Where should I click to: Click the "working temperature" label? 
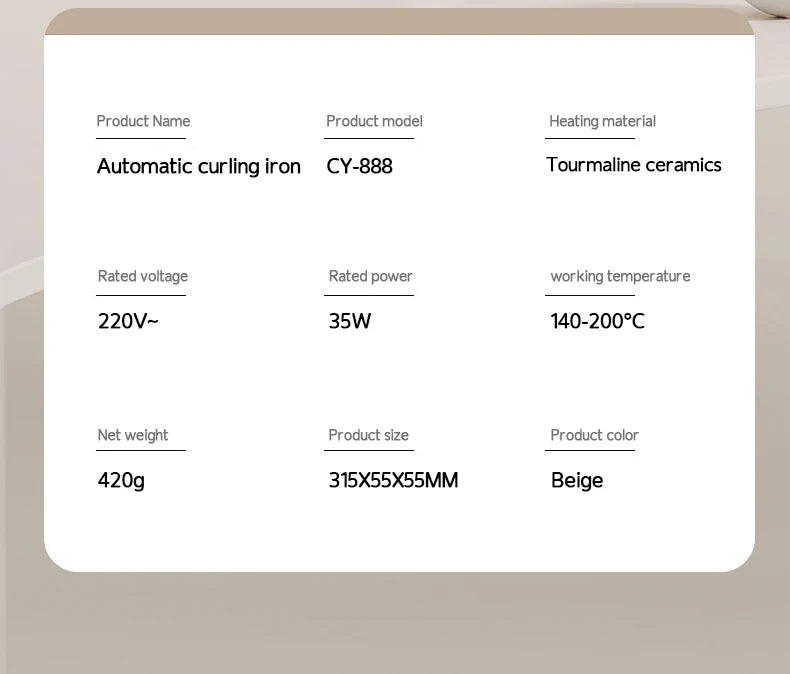(620, 276)
